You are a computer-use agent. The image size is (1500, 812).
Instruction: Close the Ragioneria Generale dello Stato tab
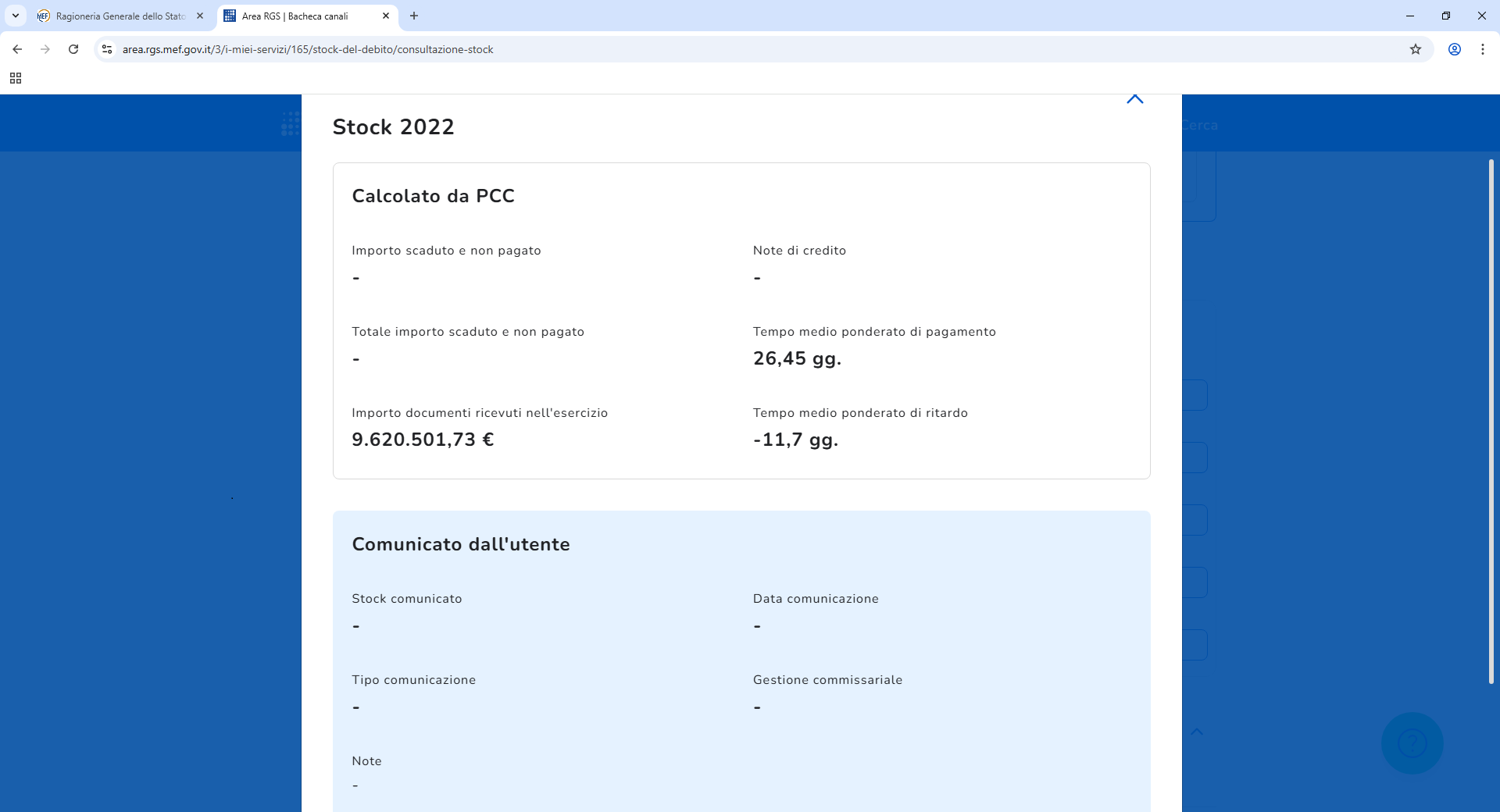200,16
